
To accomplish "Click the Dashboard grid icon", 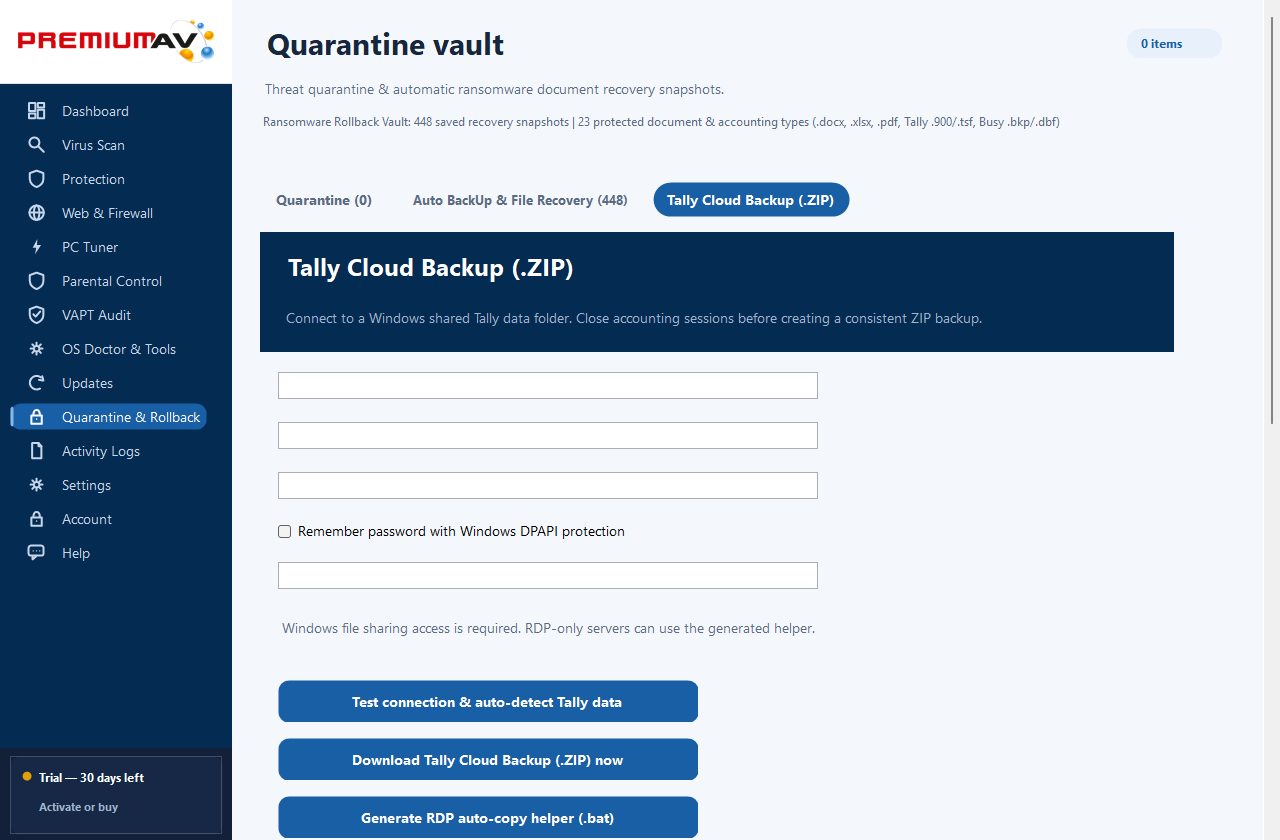I will pos(37,111).
